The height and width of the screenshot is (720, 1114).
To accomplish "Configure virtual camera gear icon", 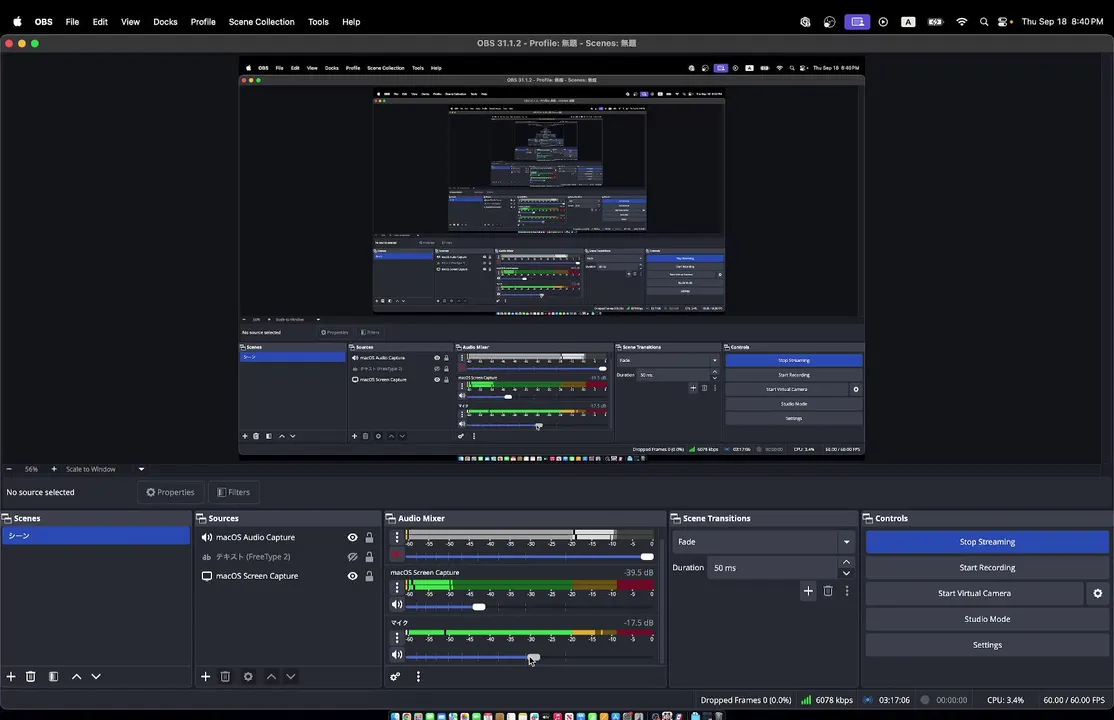I will [x=1098, y=593].
